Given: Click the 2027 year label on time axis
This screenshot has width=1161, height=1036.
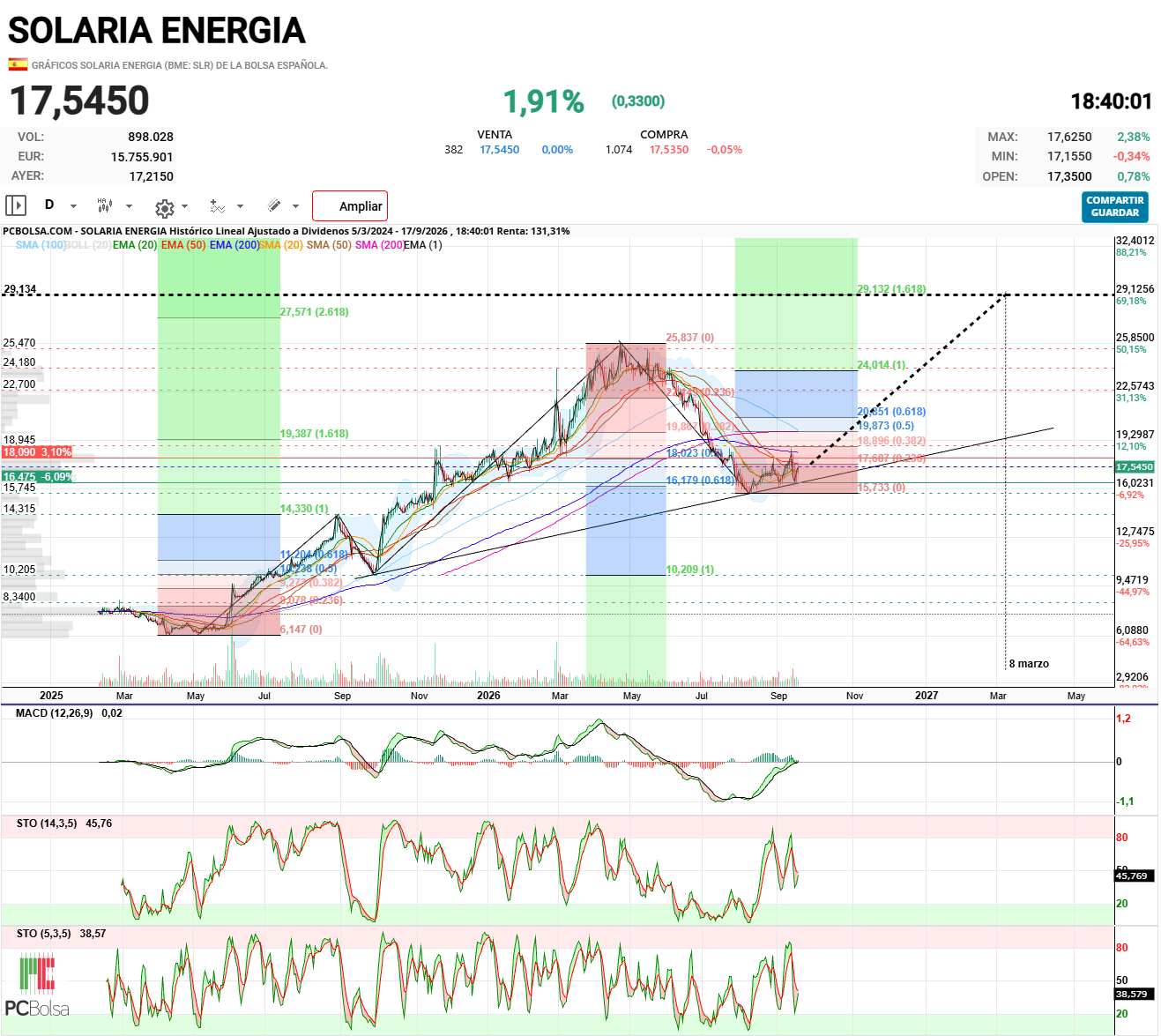Looking at the screenshot, I should click(927, 696).
